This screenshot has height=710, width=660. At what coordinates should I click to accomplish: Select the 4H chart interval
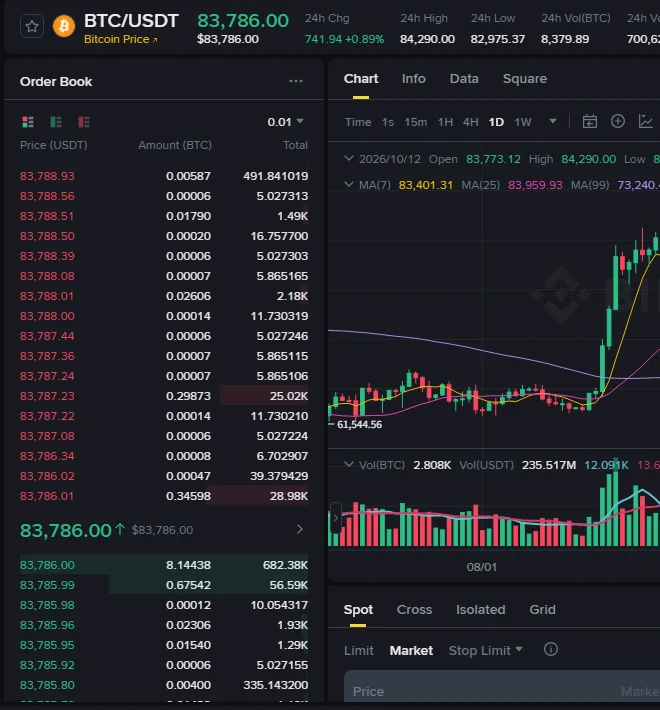point(471,122)
